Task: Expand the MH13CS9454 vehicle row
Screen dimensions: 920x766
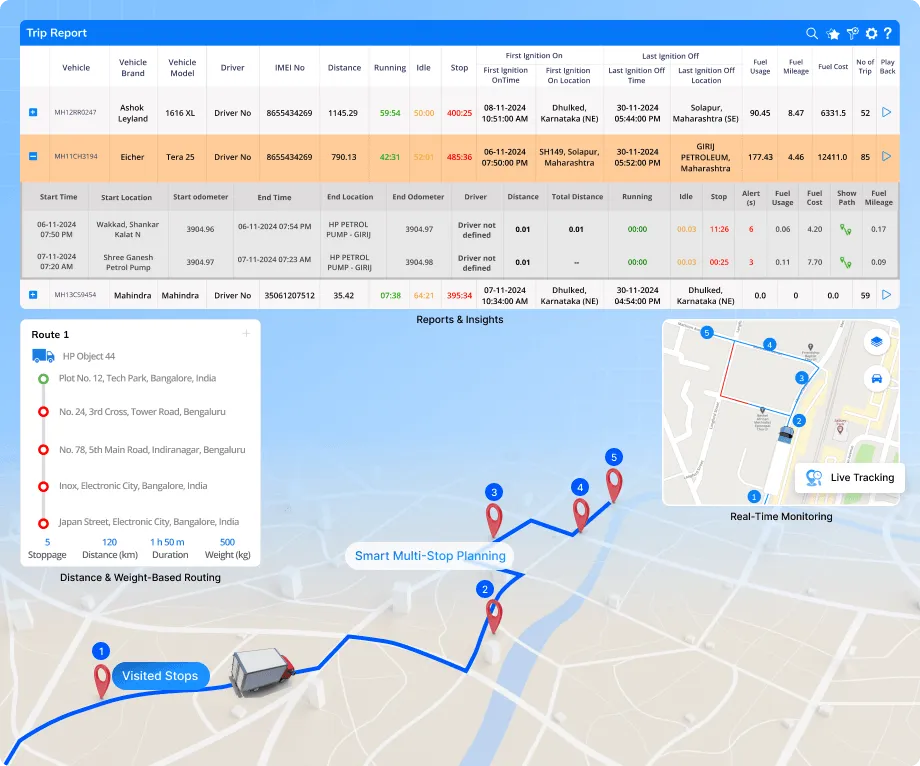Action: tap(33, 295)
